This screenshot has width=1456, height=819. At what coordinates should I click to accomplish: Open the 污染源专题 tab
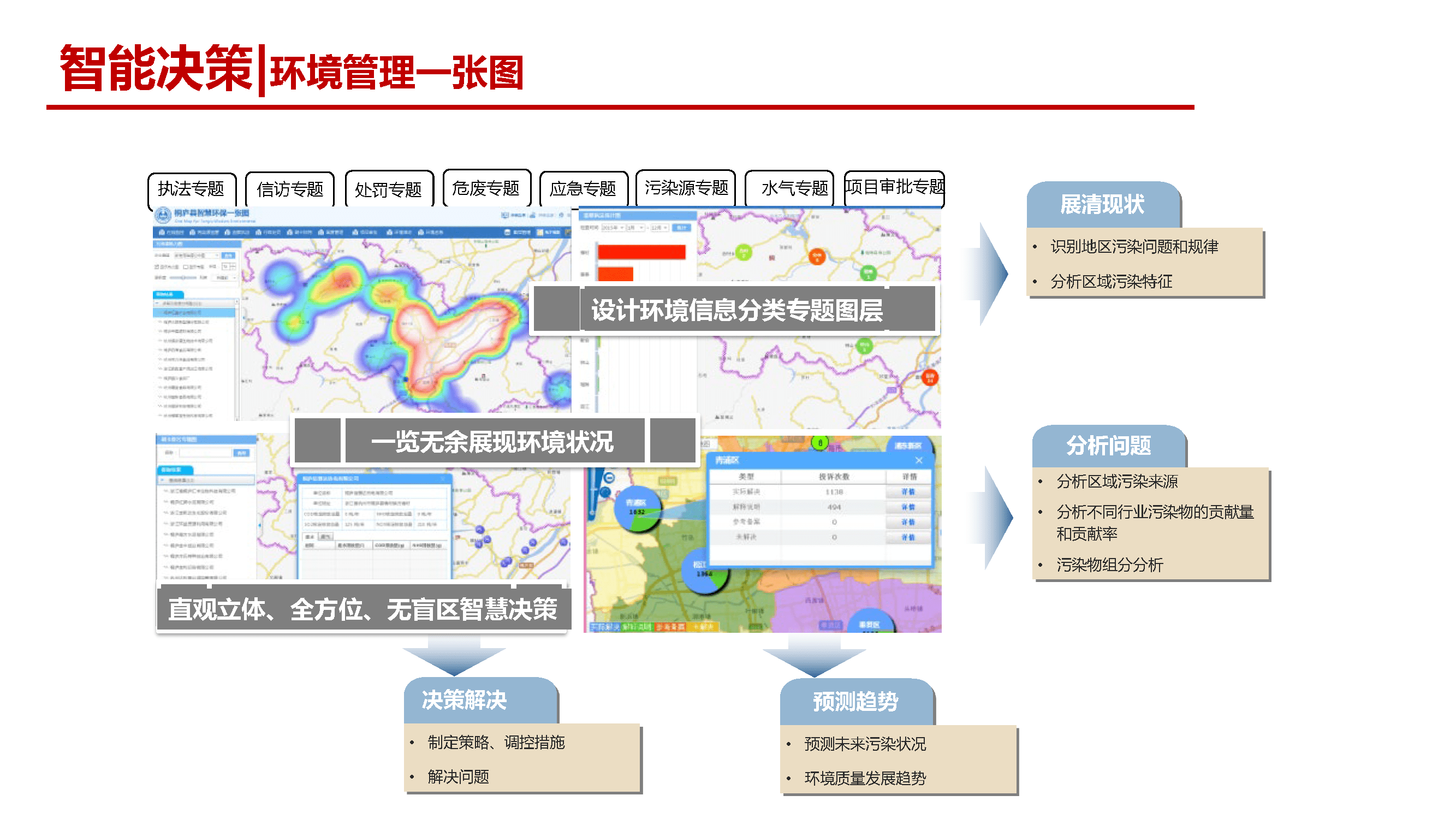686,188
